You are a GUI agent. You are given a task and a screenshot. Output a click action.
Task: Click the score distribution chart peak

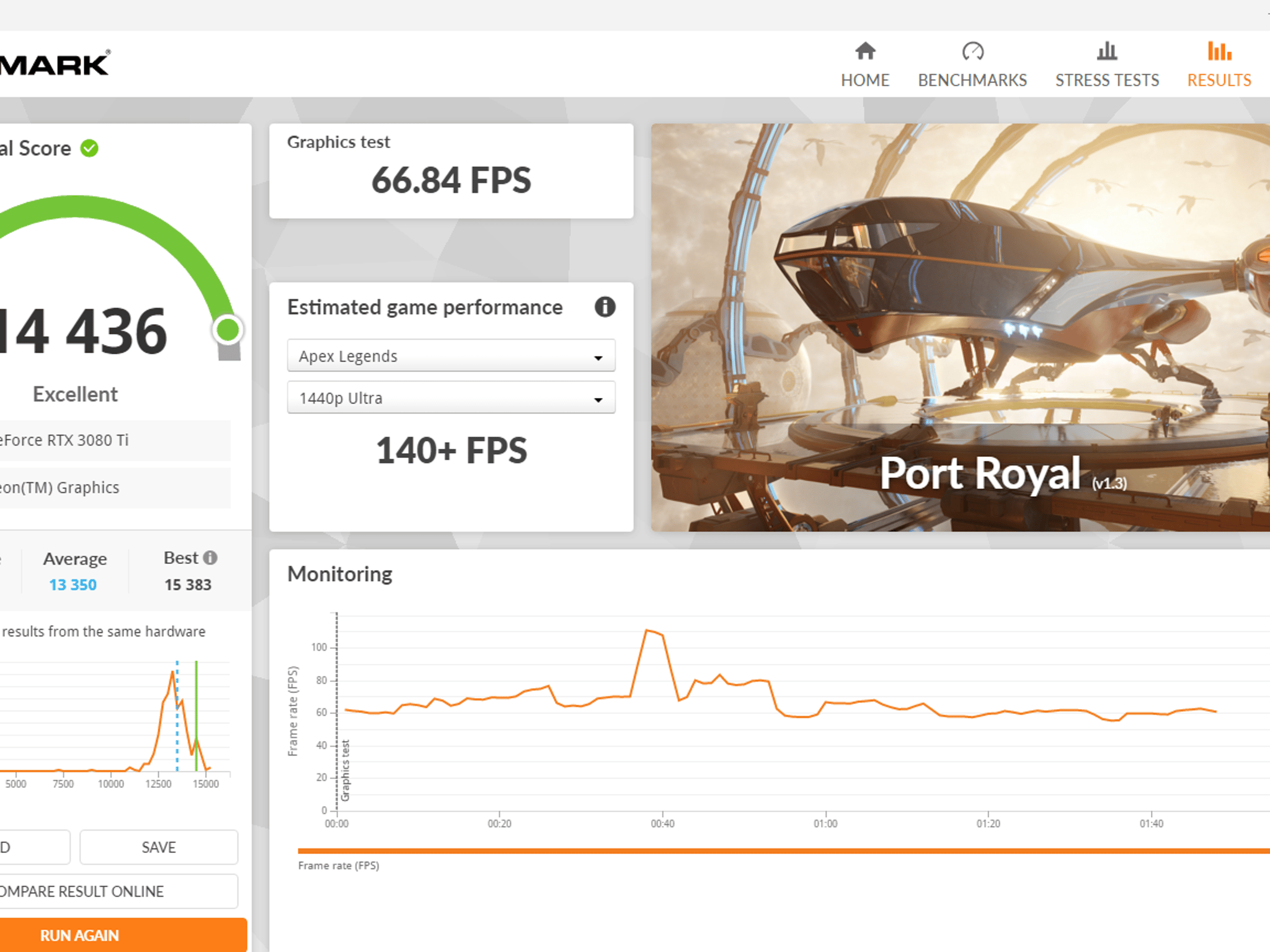pyautogui.click(x=172, y=672)
